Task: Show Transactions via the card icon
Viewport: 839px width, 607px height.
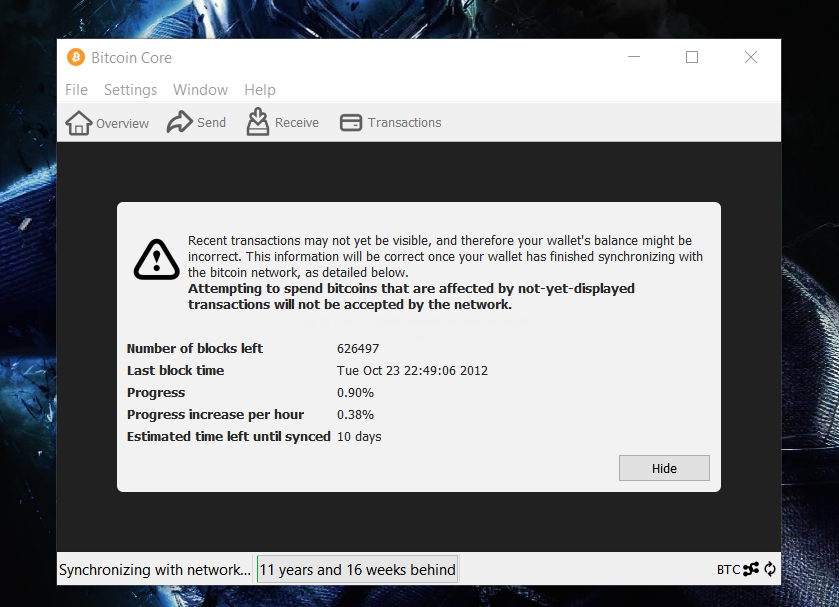Action: tap(351, 123)
